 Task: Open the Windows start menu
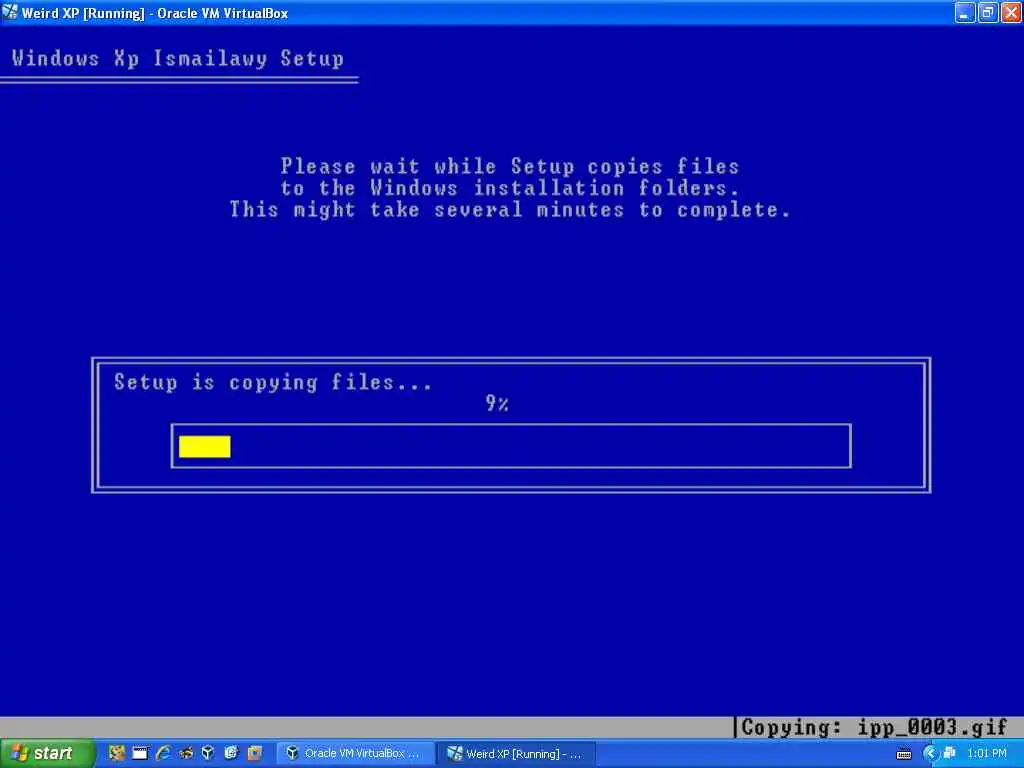tap(46, 754)
